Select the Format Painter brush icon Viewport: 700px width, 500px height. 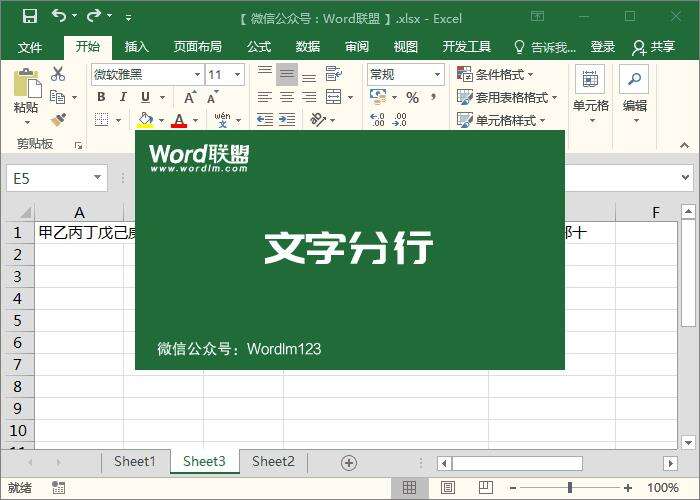[x=58, y=120]
